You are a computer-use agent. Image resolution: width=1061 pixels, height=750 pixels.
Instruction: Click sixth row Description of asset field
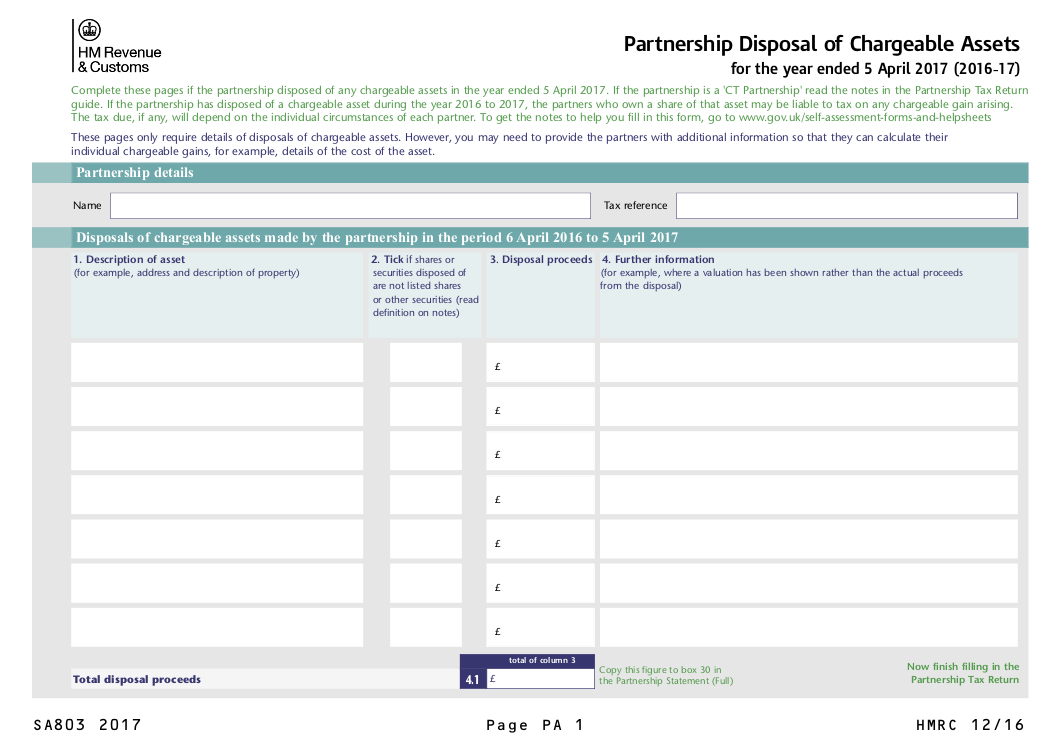217,583
